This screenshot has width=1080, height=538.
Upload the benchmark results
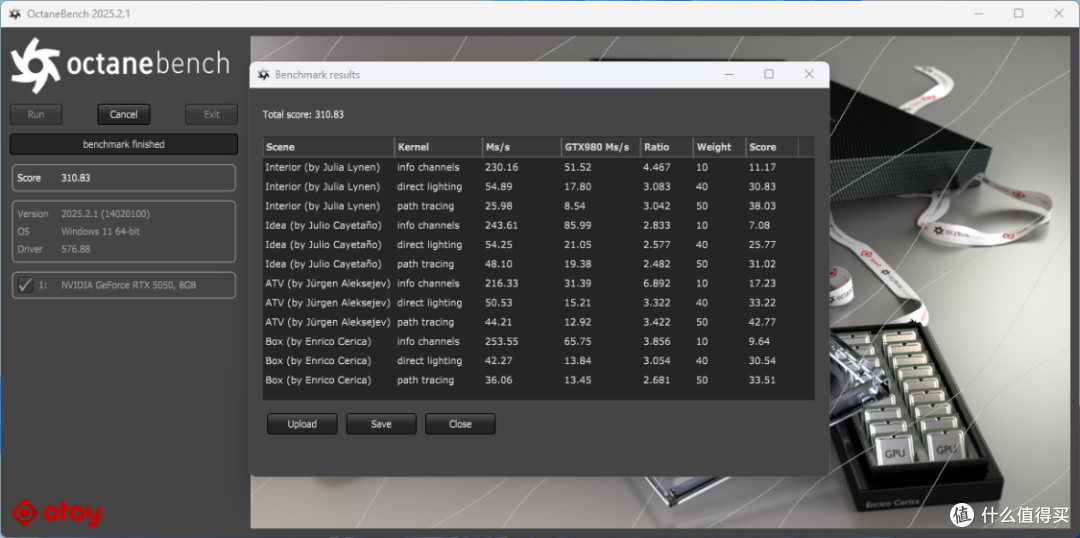[302, 424]
